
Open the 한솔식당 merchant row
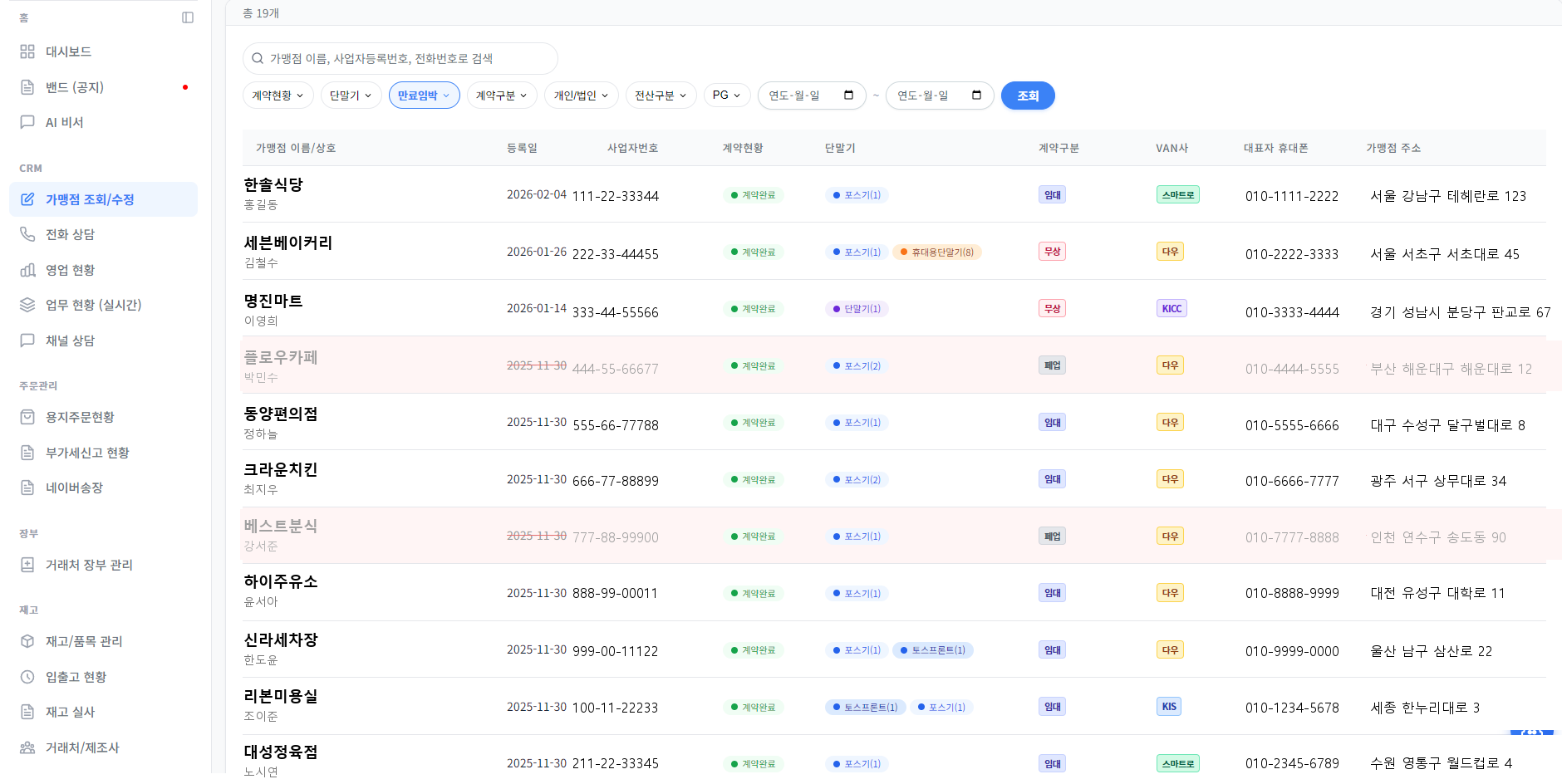click(273, 185)
